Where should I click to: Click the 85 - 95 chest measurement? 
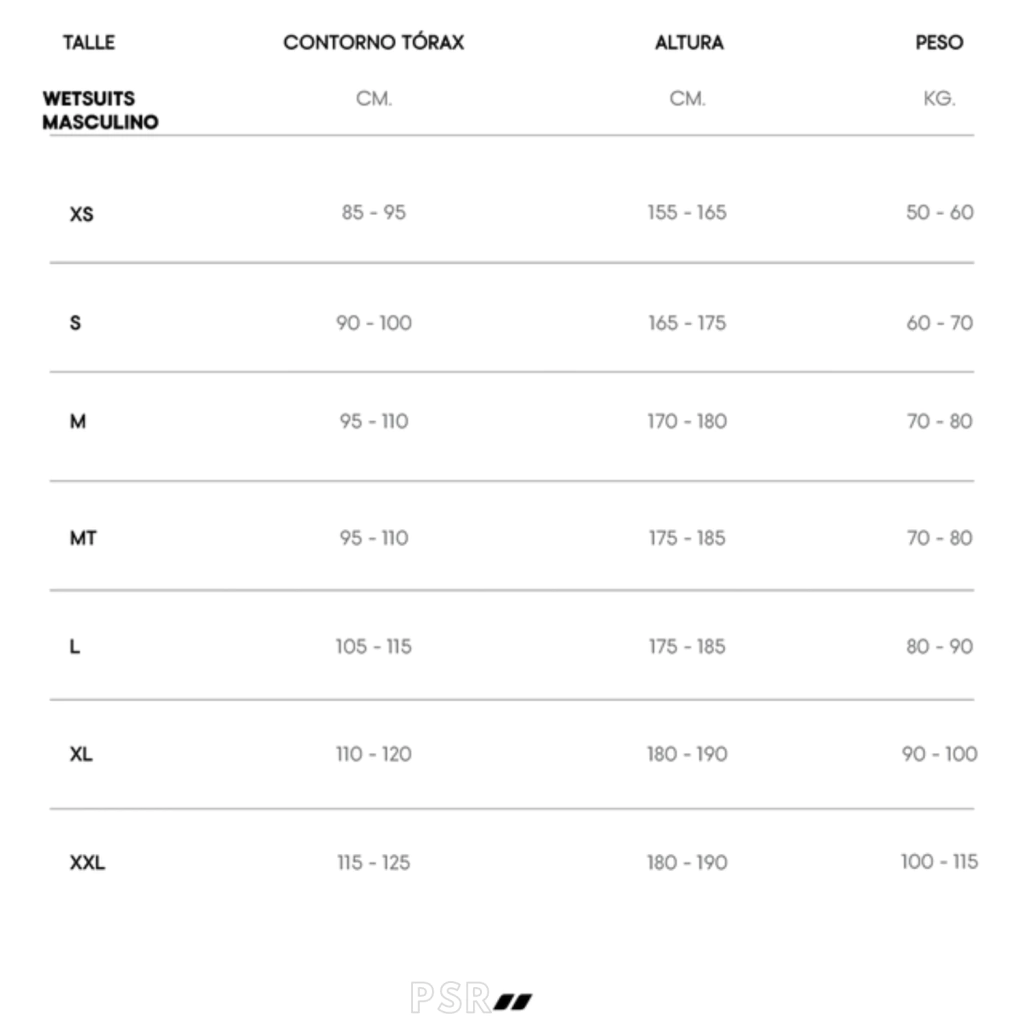click(x=373, y=213)
